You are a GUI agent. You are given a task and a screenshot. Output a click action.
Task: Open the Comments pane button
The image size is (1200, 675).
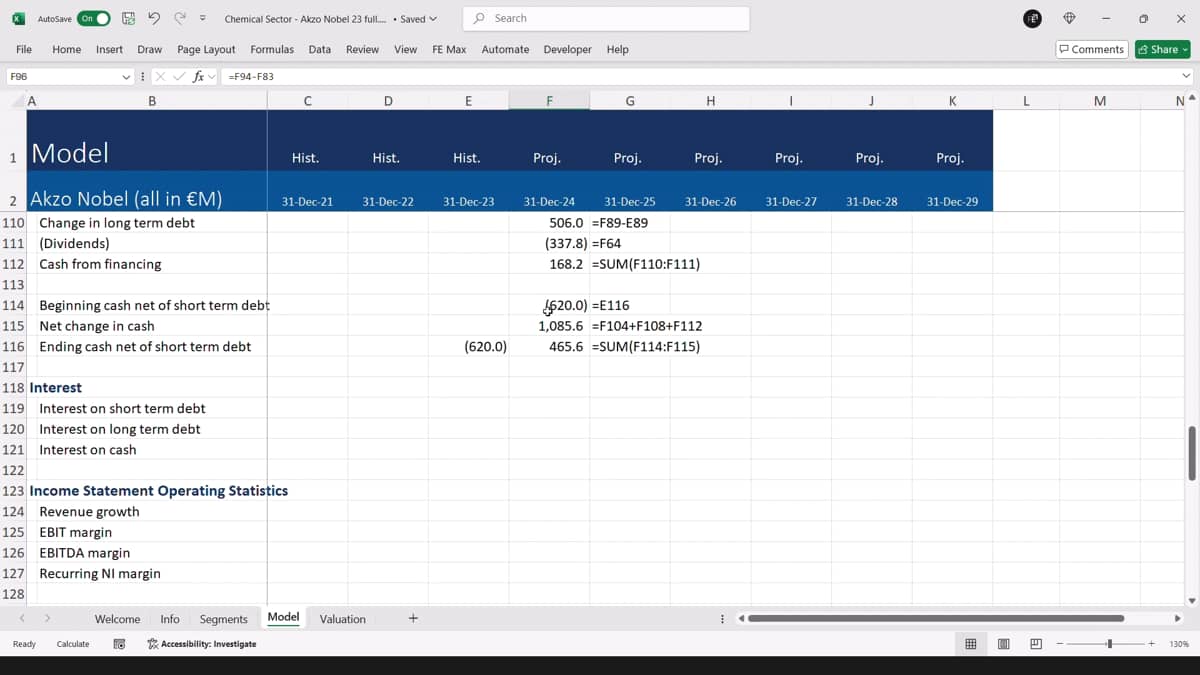pyautogui.click(x=1092, y=49)
